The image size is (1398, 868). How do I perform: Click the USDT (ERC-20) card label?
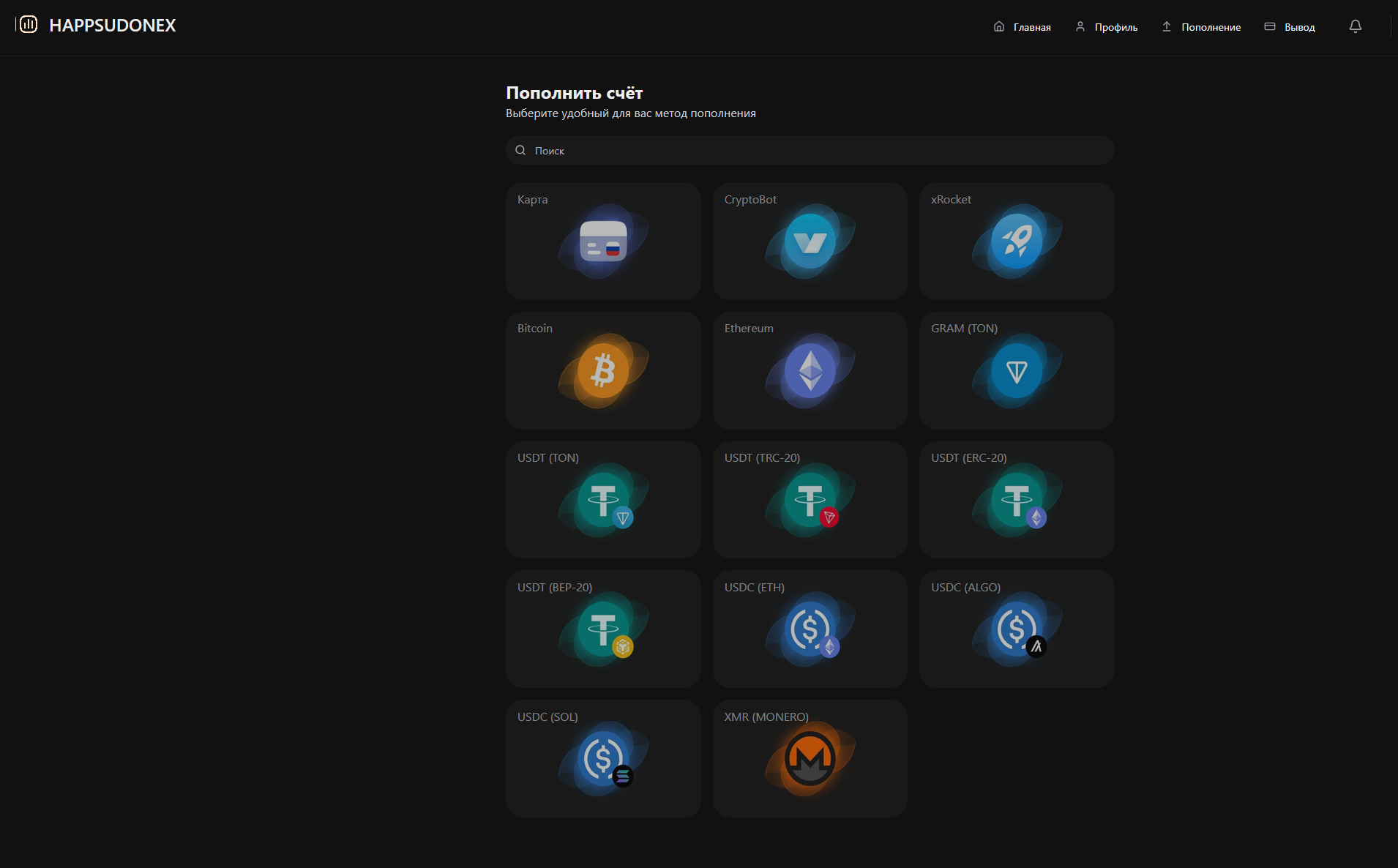tap(969, 458)
